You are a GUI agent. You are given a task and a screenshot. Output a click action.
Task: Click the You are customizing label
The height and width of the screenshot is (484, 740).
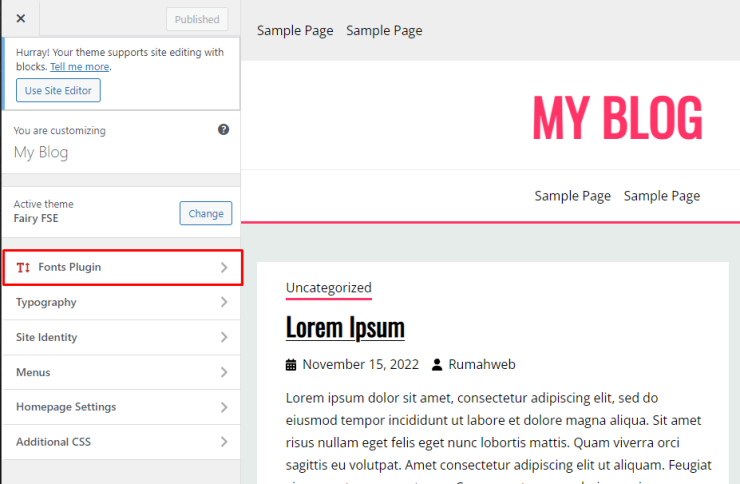point(59,131)
